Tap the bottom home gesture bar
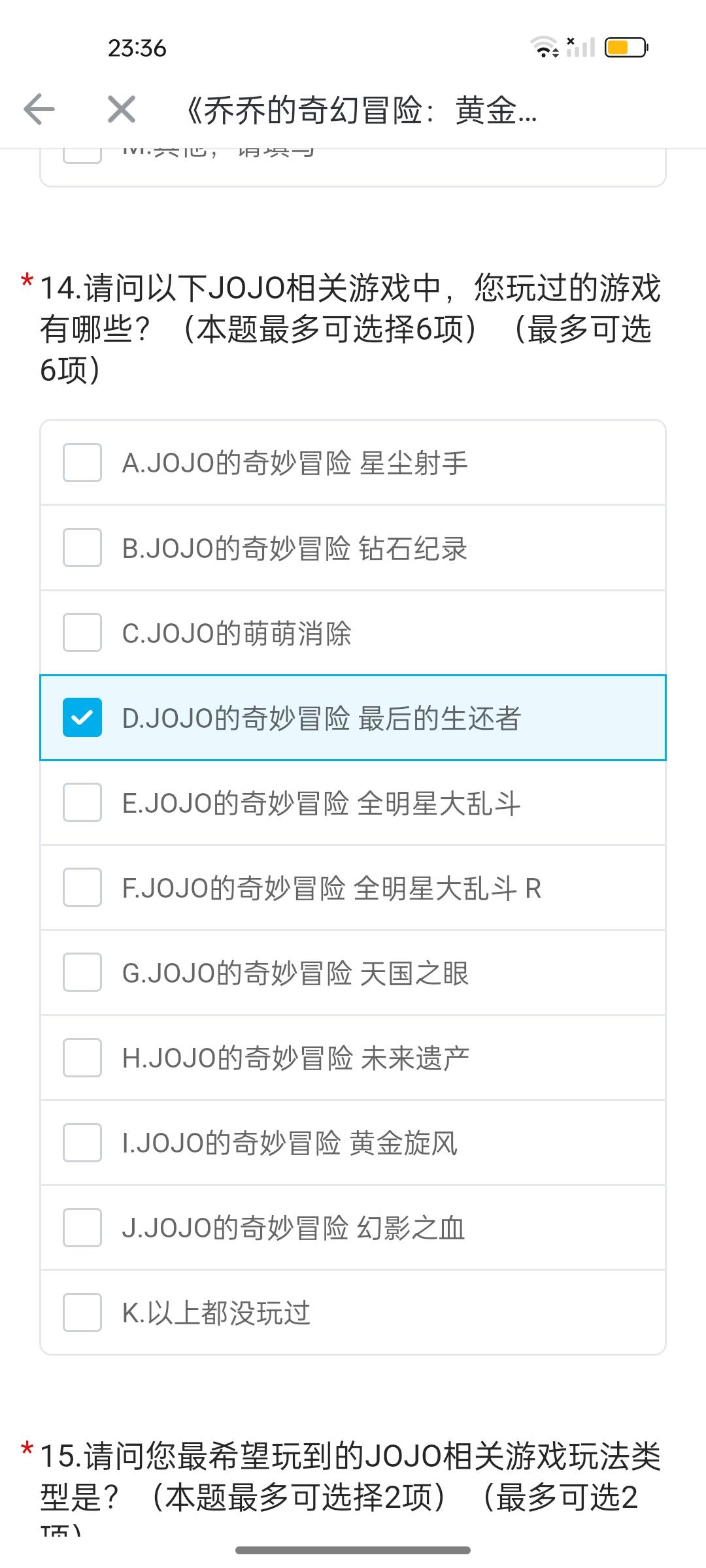706x1568 pixels. click(x=353, y=1550)
